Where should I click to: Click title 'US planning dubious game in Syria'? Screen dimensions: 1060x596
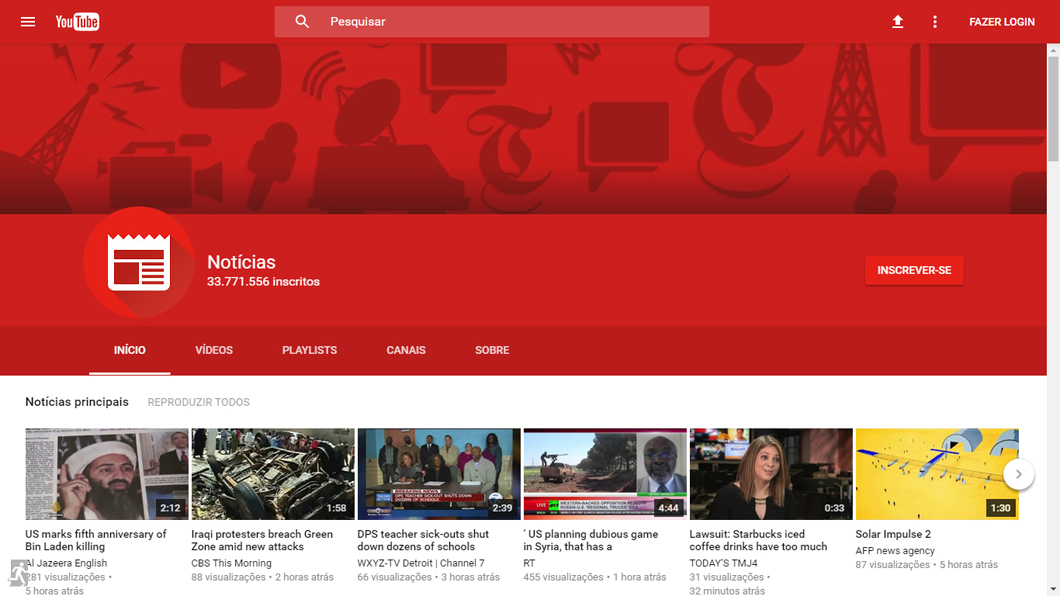591,540
